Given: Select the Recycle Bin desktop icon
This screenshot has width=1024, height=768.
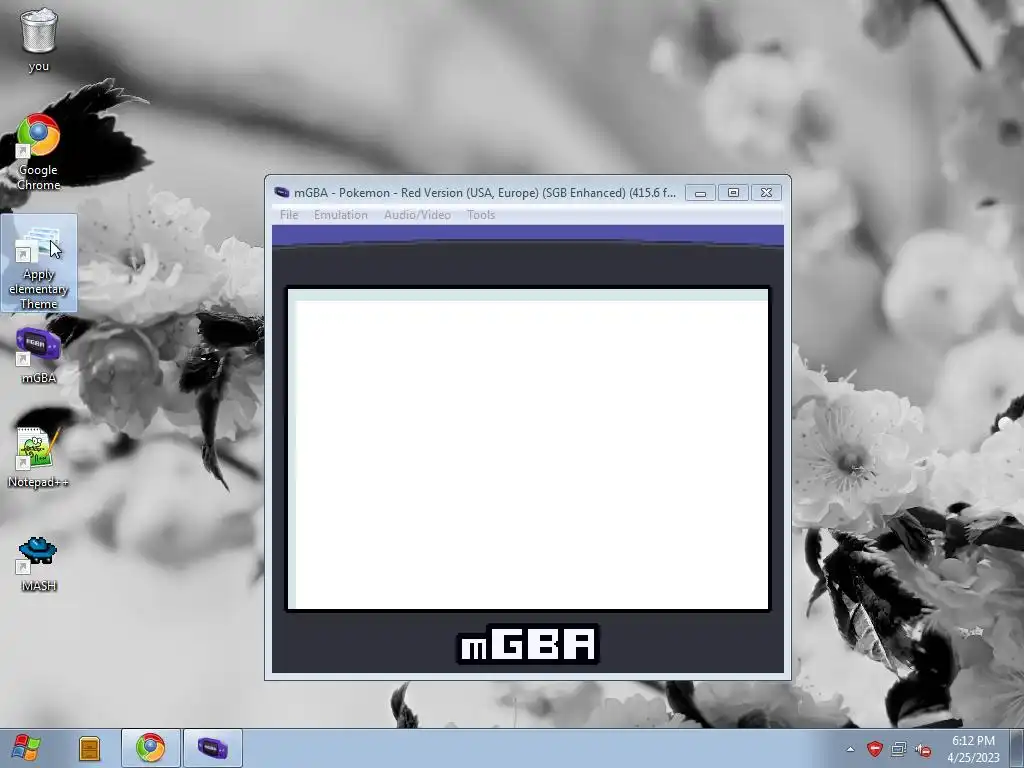Looking at the screenshot, I should pos(39,40).
